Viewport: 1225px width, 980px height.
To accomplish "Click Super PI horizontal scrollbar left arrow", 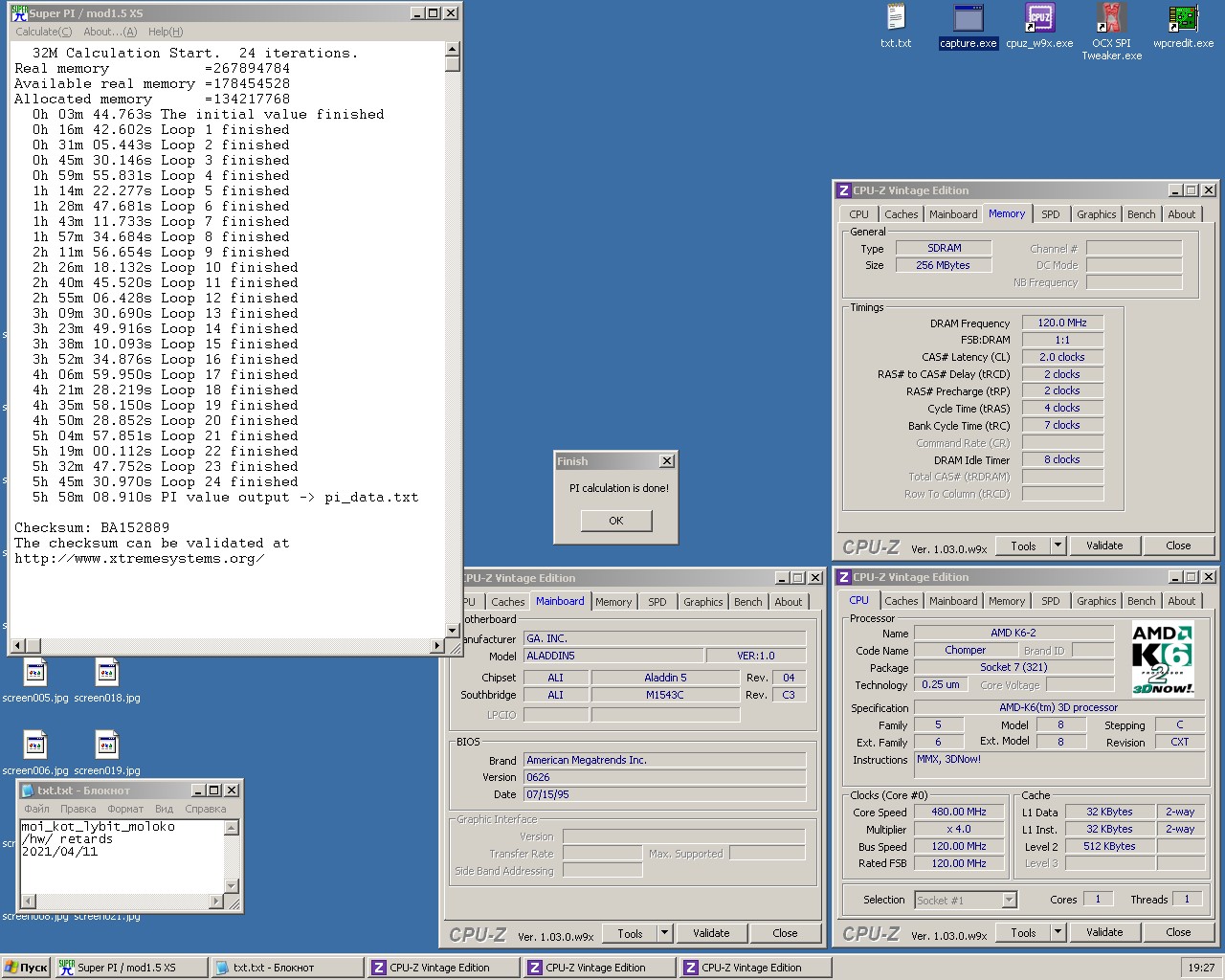I will click(x=18, y=645).
